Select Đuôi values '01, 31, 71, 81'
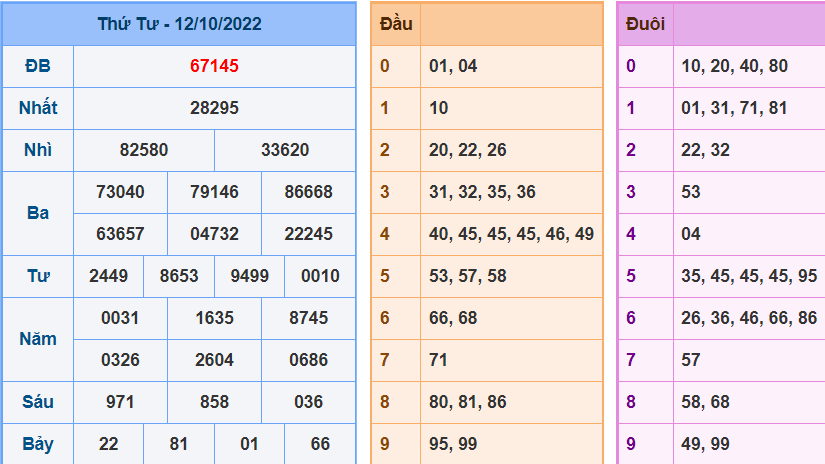 (x=735, y=108)
